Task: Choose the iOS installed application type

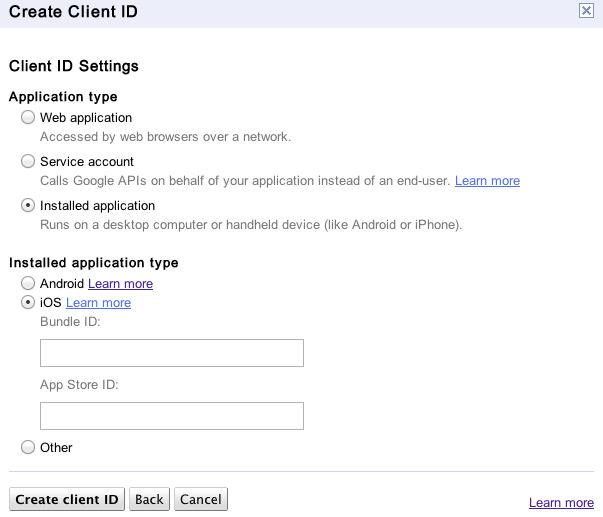Action: coord(28,302)
